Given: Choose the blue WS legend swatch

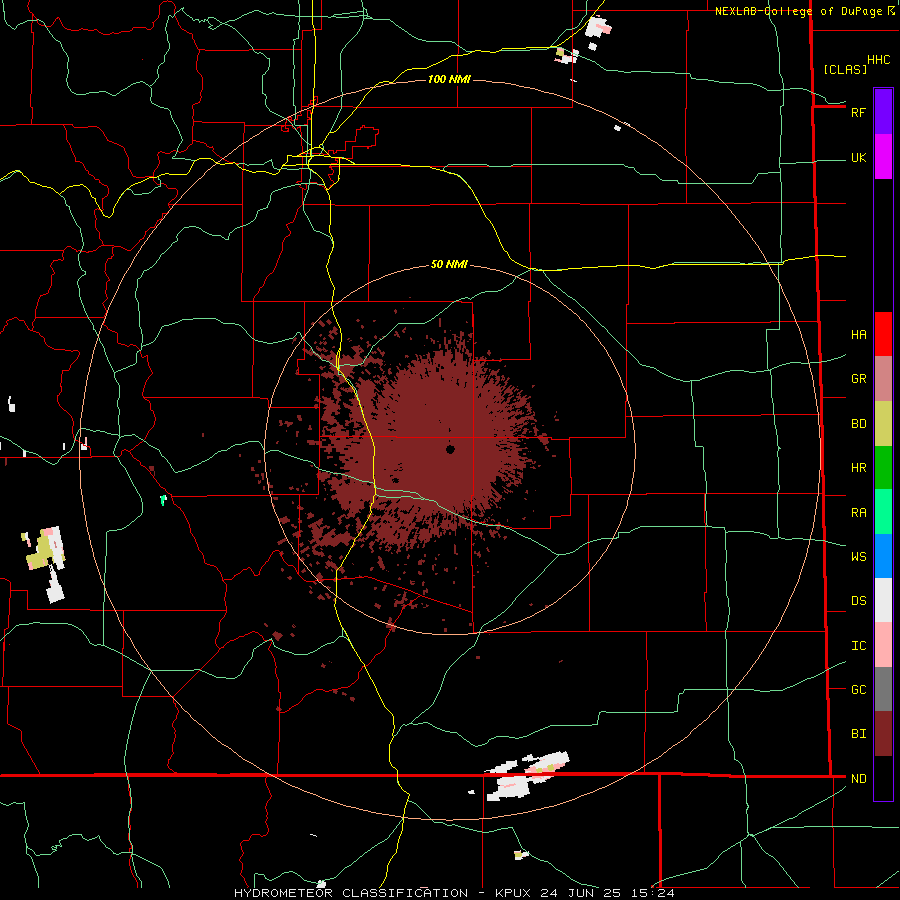Looking at the screenshot, I should [883, 556].
